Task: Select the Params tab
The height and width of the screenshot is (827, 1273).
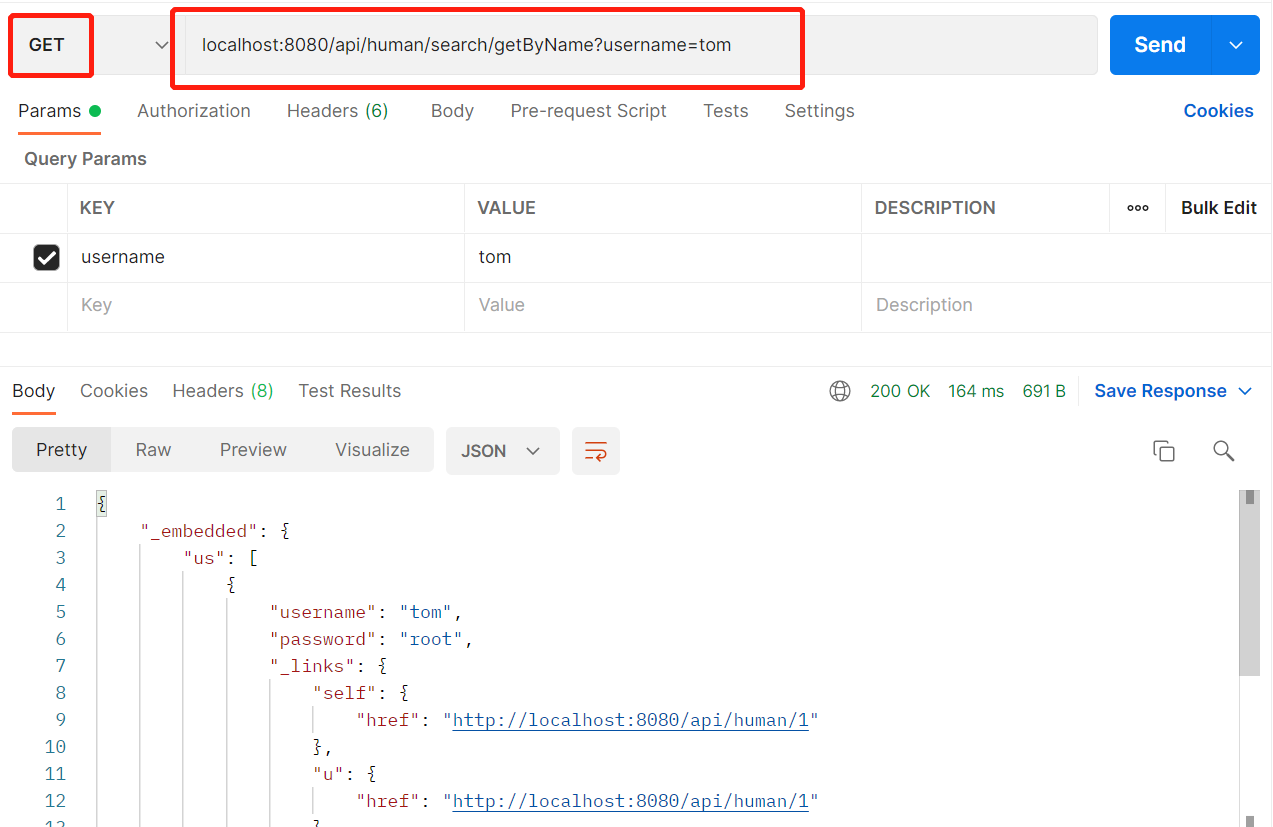Action: (x=59, y=111)
